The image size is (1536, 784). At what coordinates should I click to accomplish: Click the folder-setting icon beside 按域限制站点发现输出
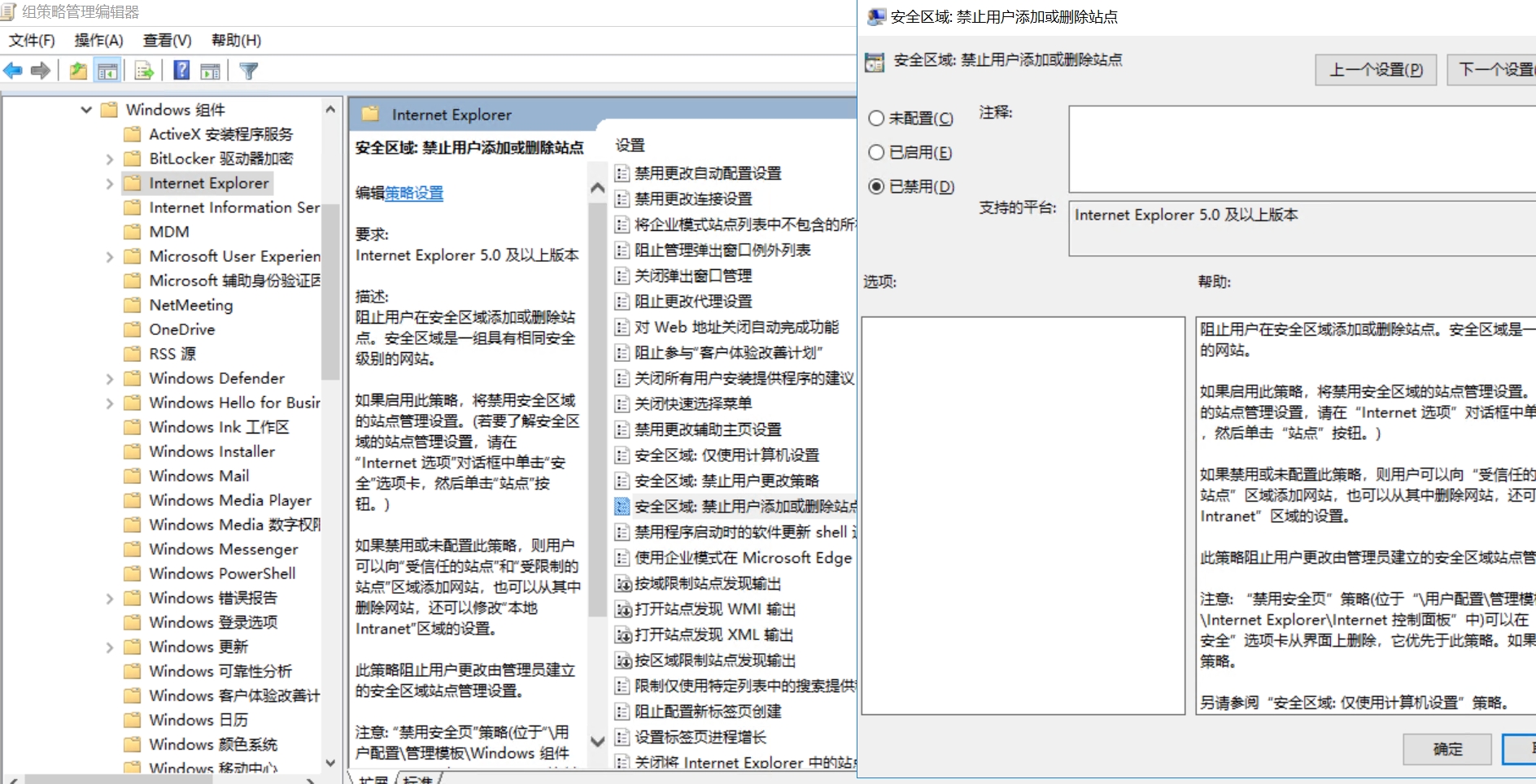pos(623,584)
